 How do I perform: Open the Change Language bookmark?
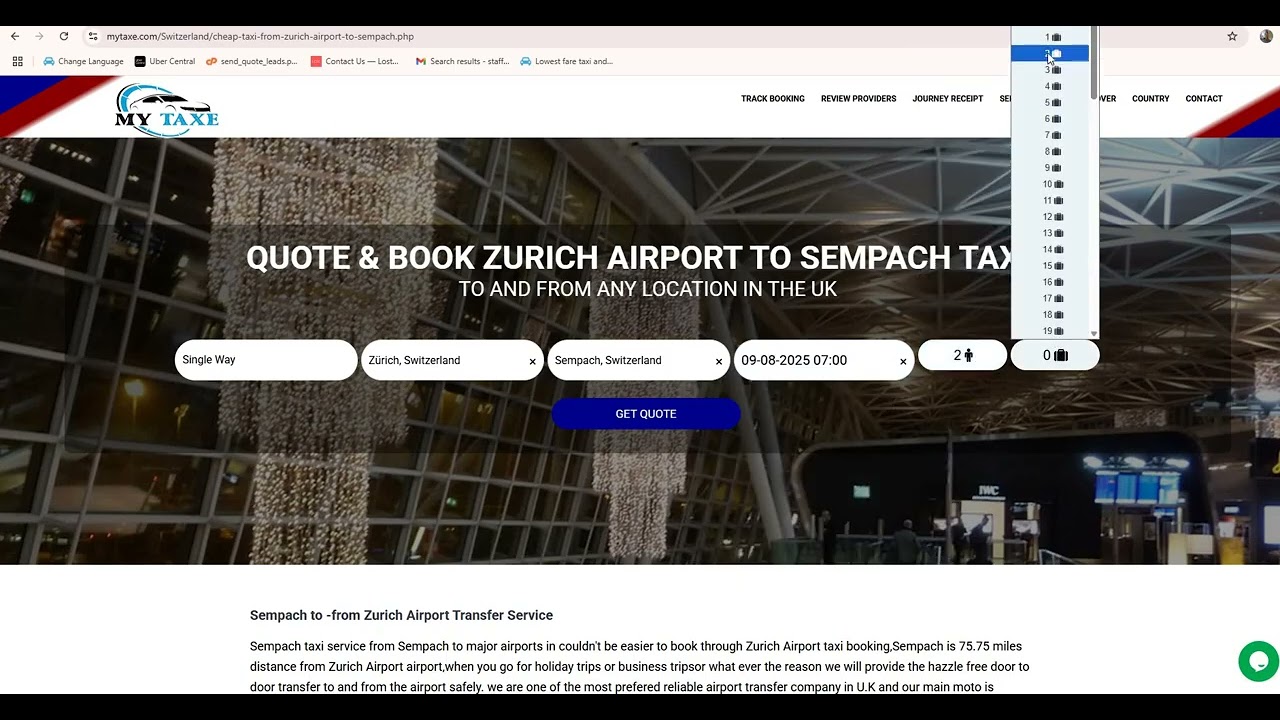click(x=83, y=61)
